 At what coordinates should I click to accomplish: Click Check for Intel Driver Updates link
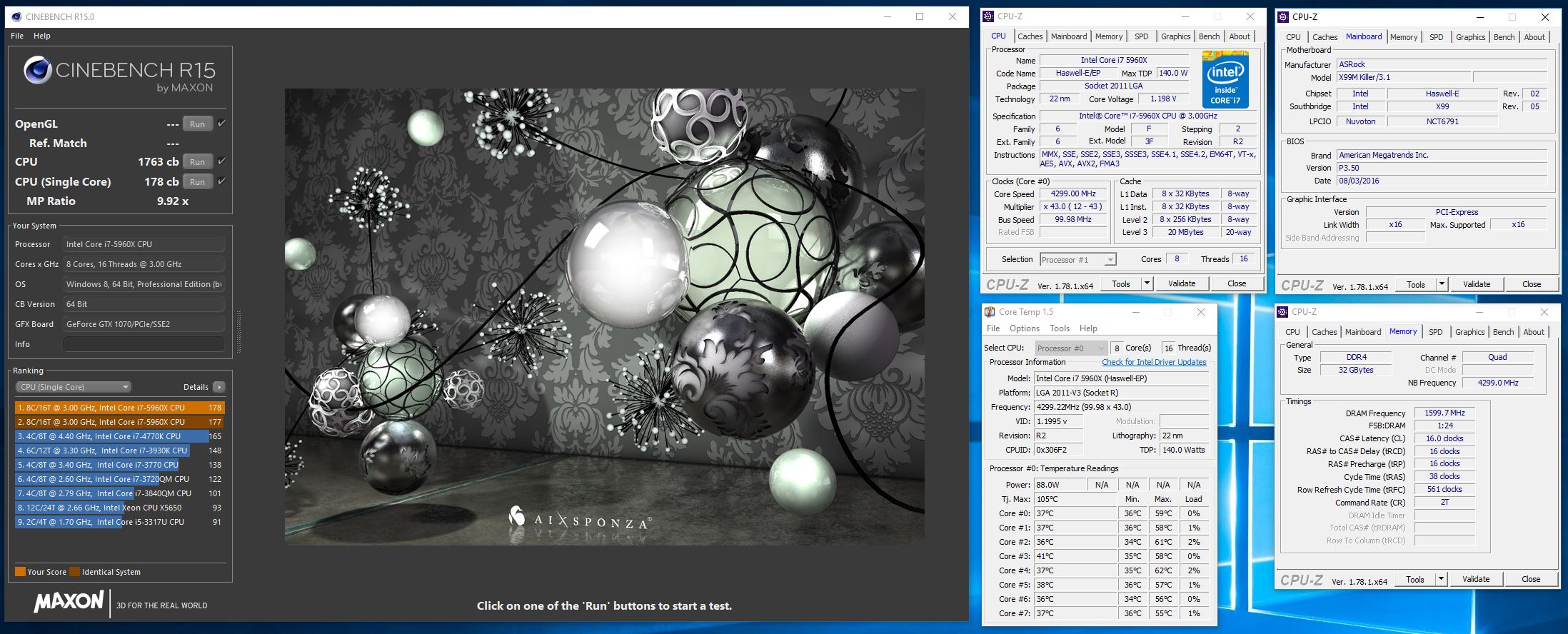point(1154,362)
